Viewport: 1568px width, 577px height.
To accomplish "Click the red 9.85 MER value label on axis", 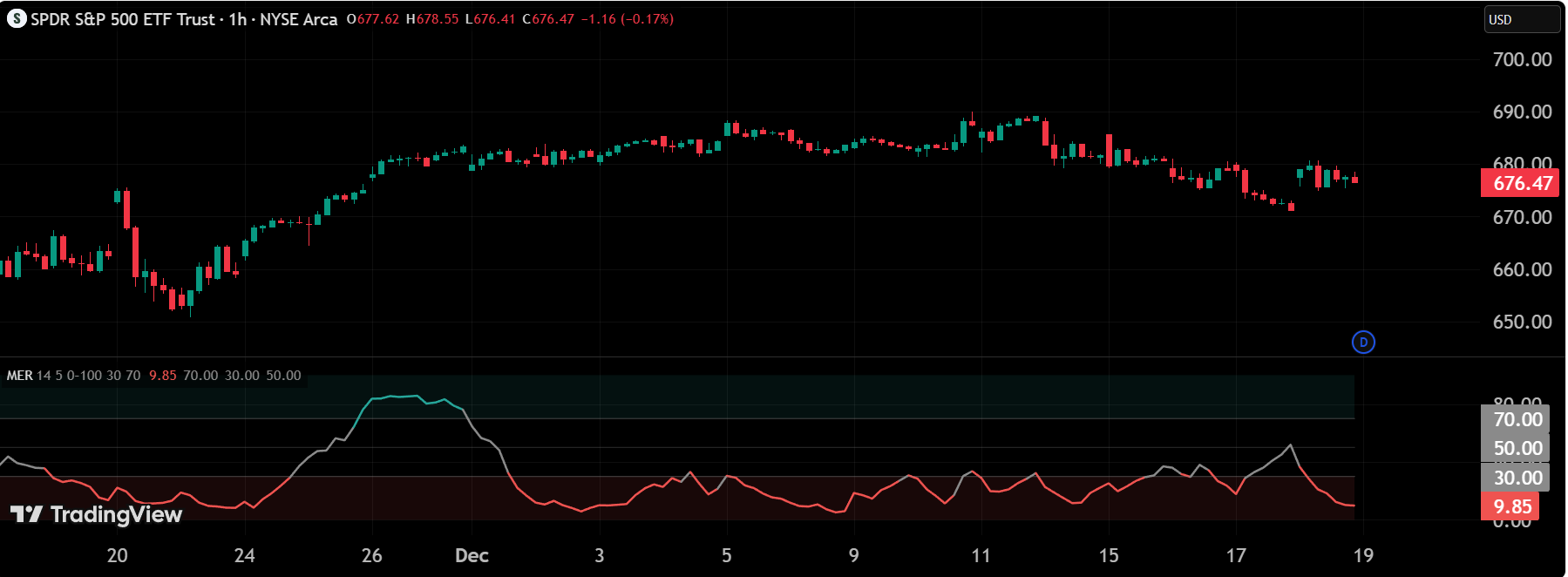I will pos(1510,506).
